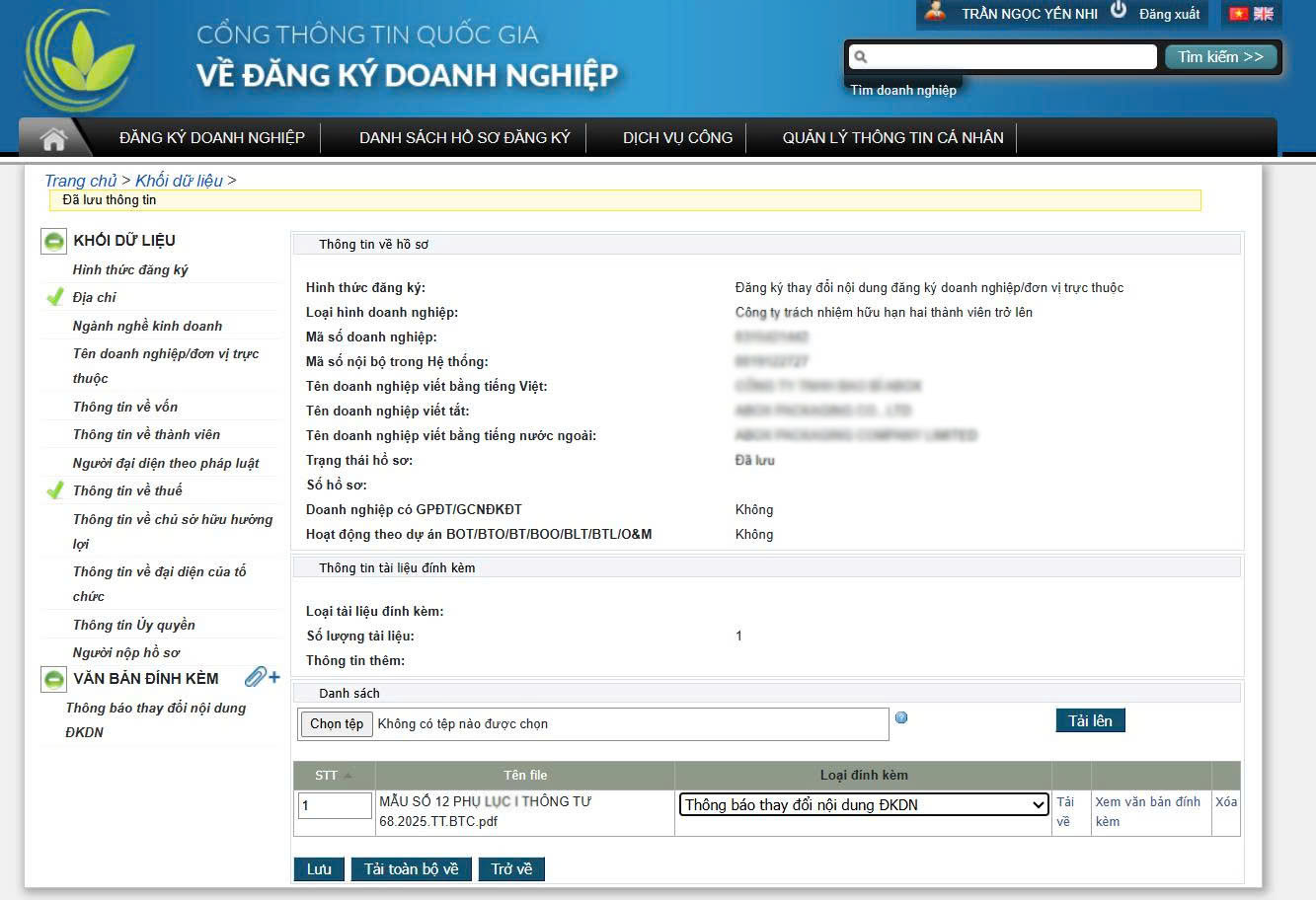This screenshot has height=900, width=1316.
Task: Open the DỊCH VỤ CÔNG menu
Action: click(677, 138)
